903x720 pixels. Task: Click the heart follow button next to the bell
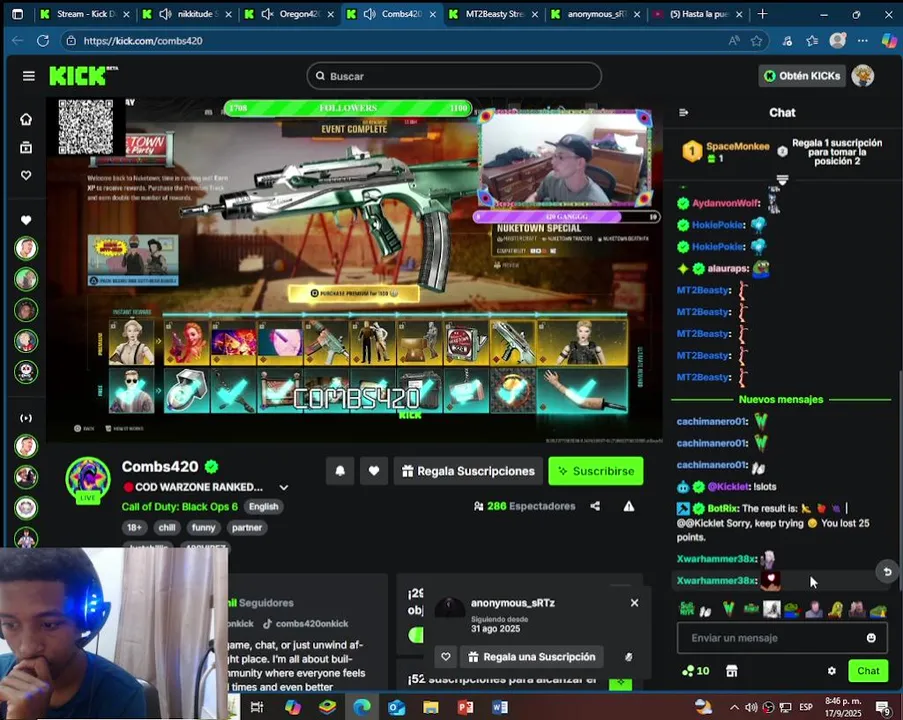(x=374, y=471)
